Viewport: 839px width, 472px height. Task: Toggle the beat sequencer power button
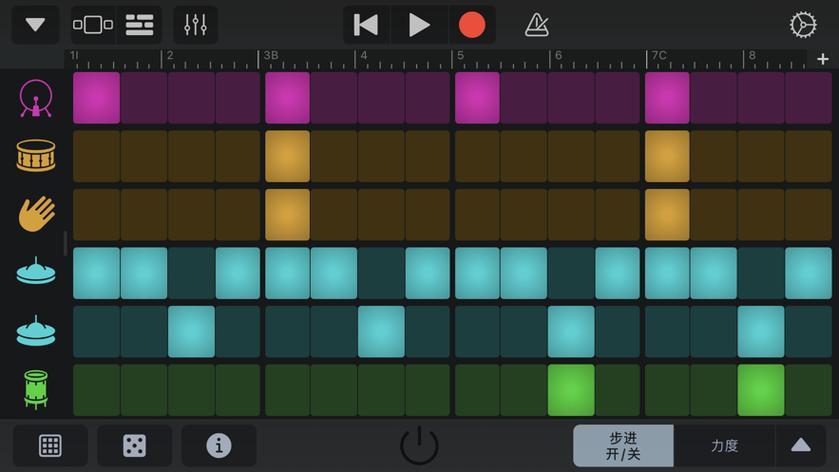click(x=419, y=446)
